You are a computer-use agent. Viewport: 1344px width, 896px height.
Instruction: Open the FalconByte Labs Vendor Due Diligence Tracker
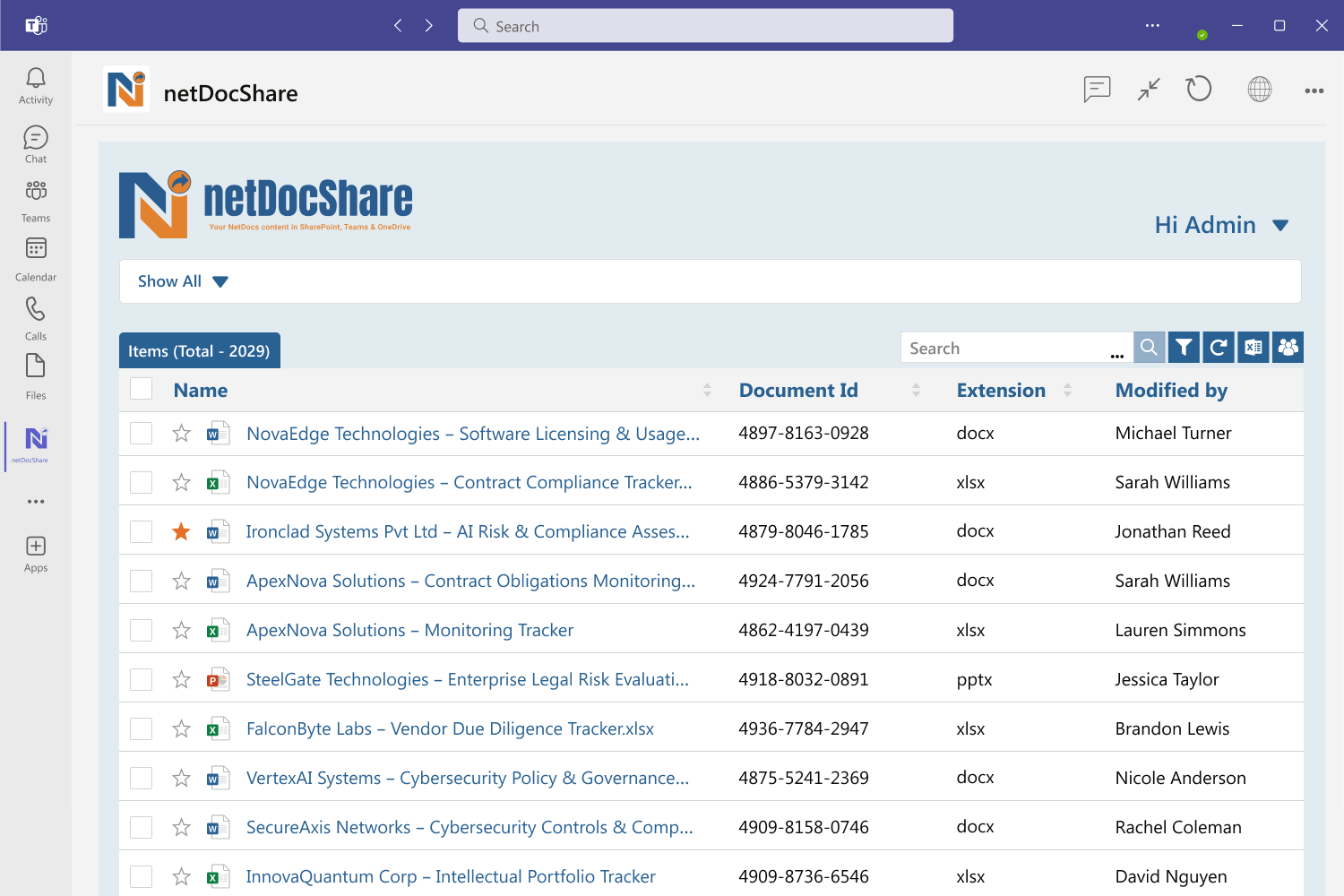click(x=450, y=728)
